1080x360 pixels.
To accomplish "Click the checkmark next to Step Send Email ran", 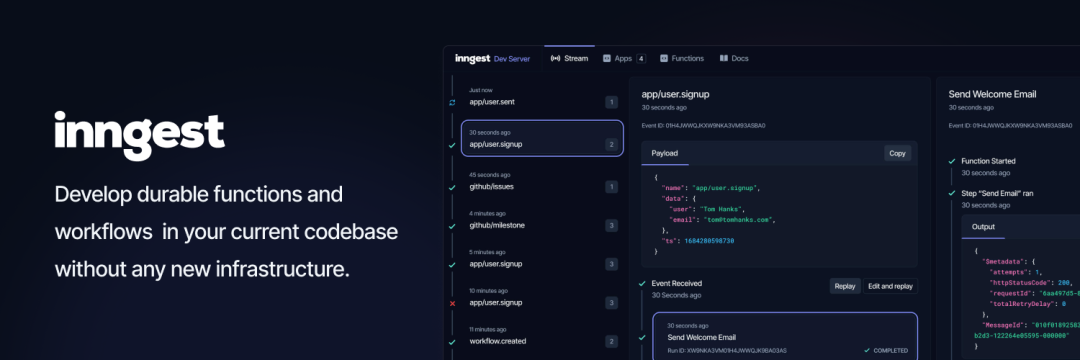I will [953, 193].
